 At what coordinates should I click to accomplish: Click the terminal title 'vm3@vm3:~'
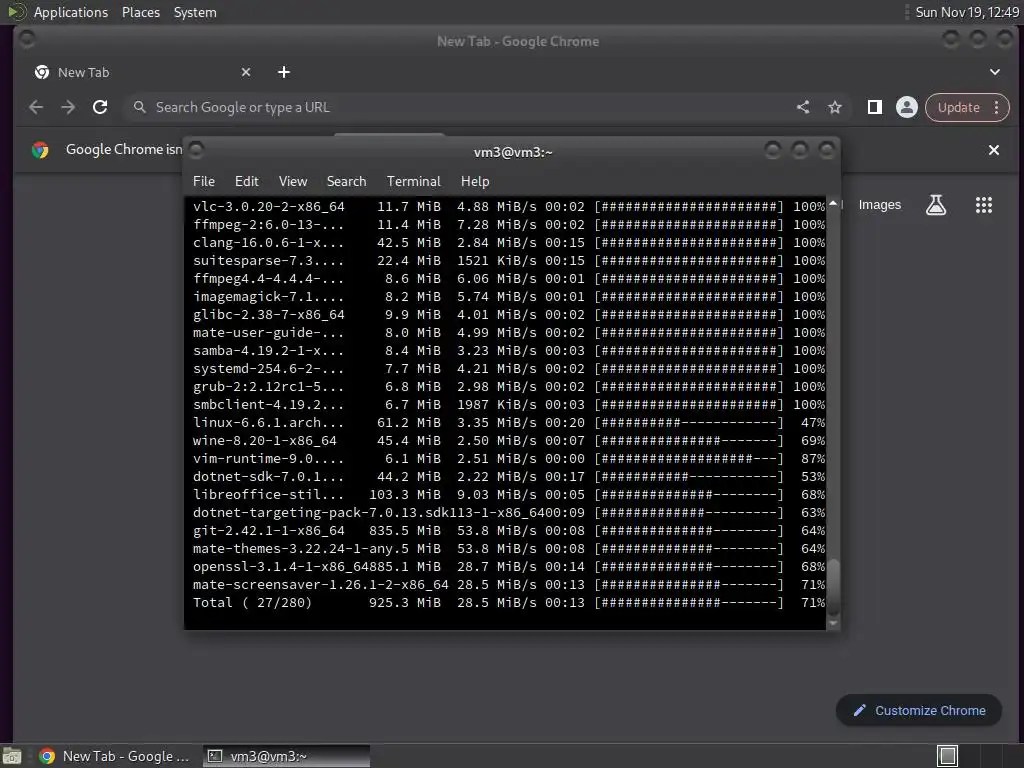tap(513, 152)
